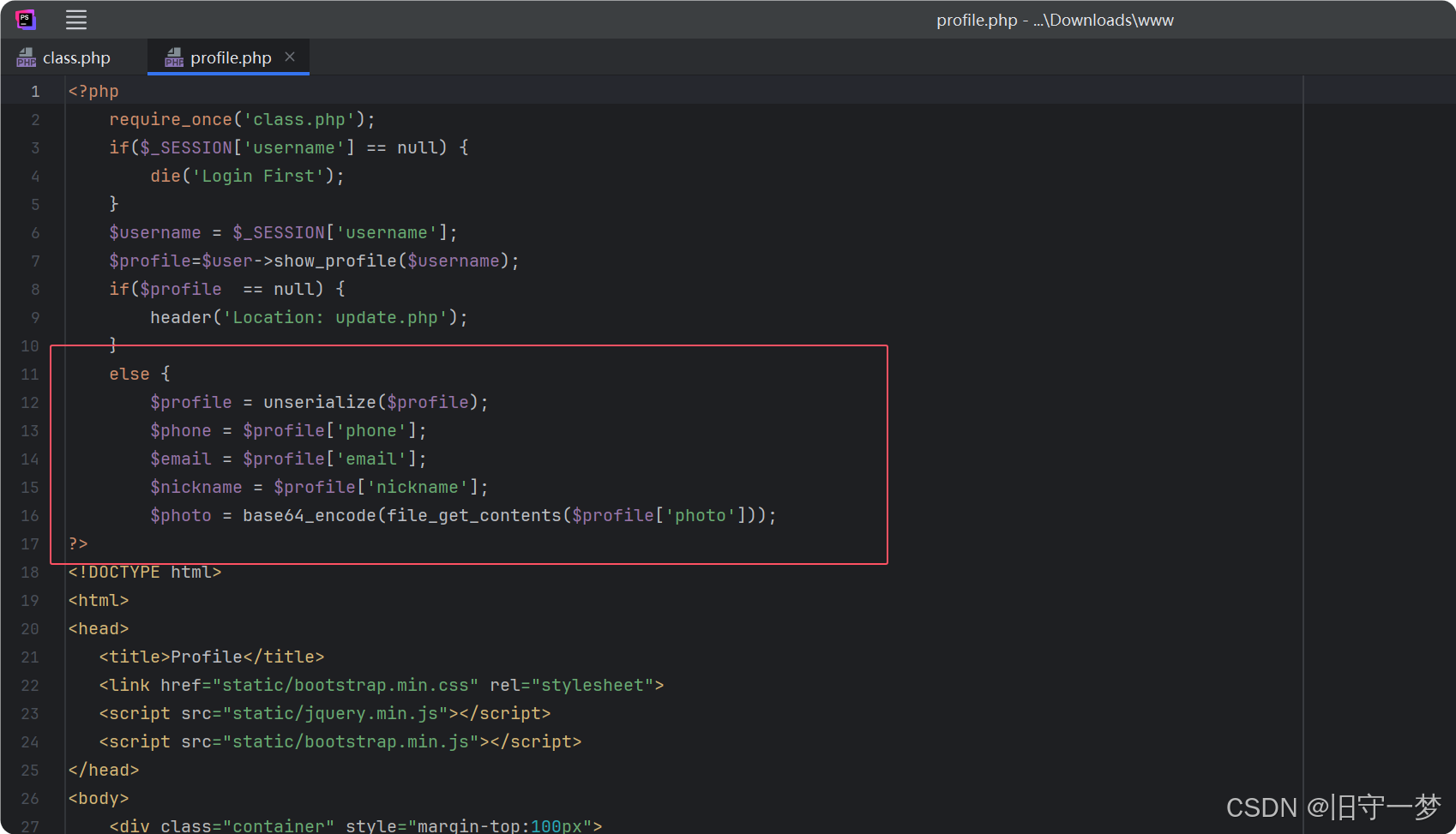
Task: Click the if($profile == null) condition line
Action: coord(226,290)
